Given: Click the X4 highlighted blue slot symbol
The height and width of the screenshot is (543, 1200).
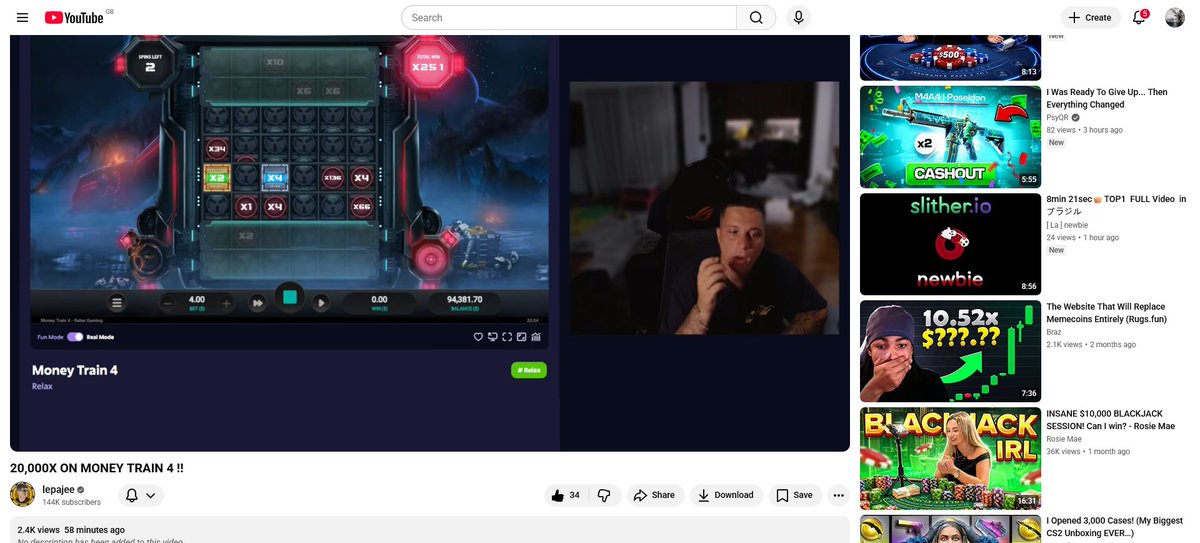Looking at the screenshot, I should (275, 178).
